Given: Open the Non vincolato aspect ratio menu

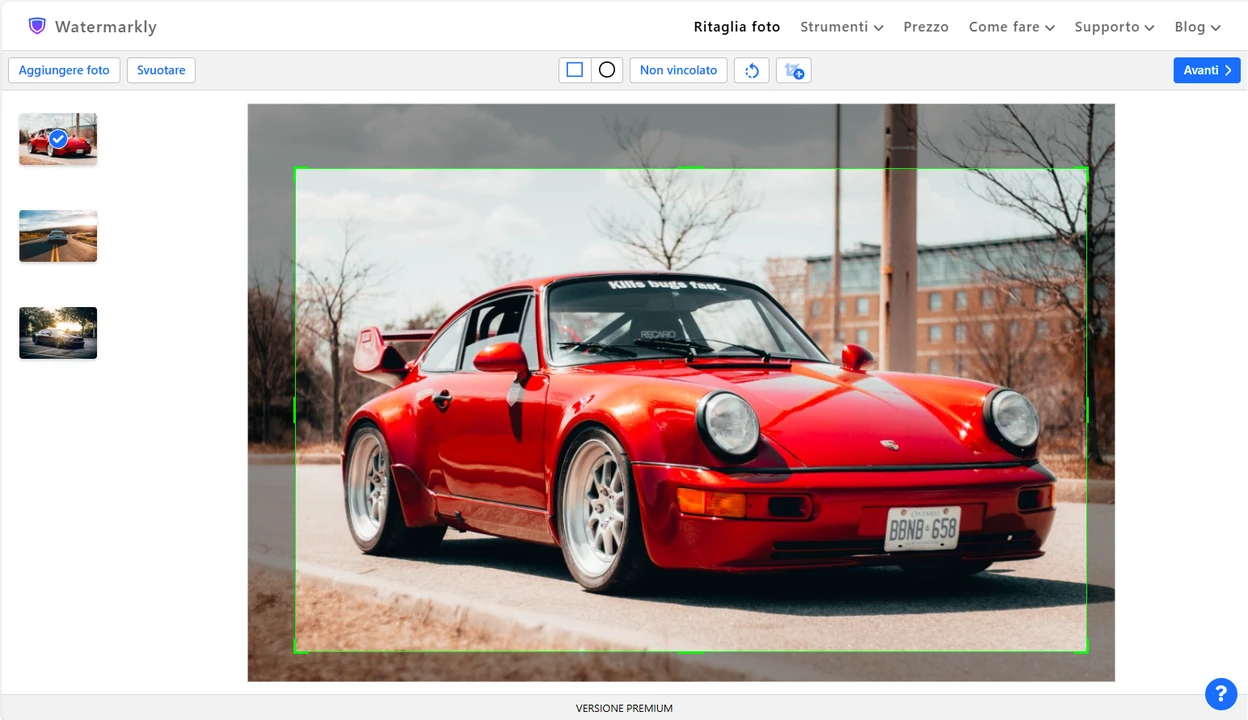Looking at the screenshot, I should 678,70.
